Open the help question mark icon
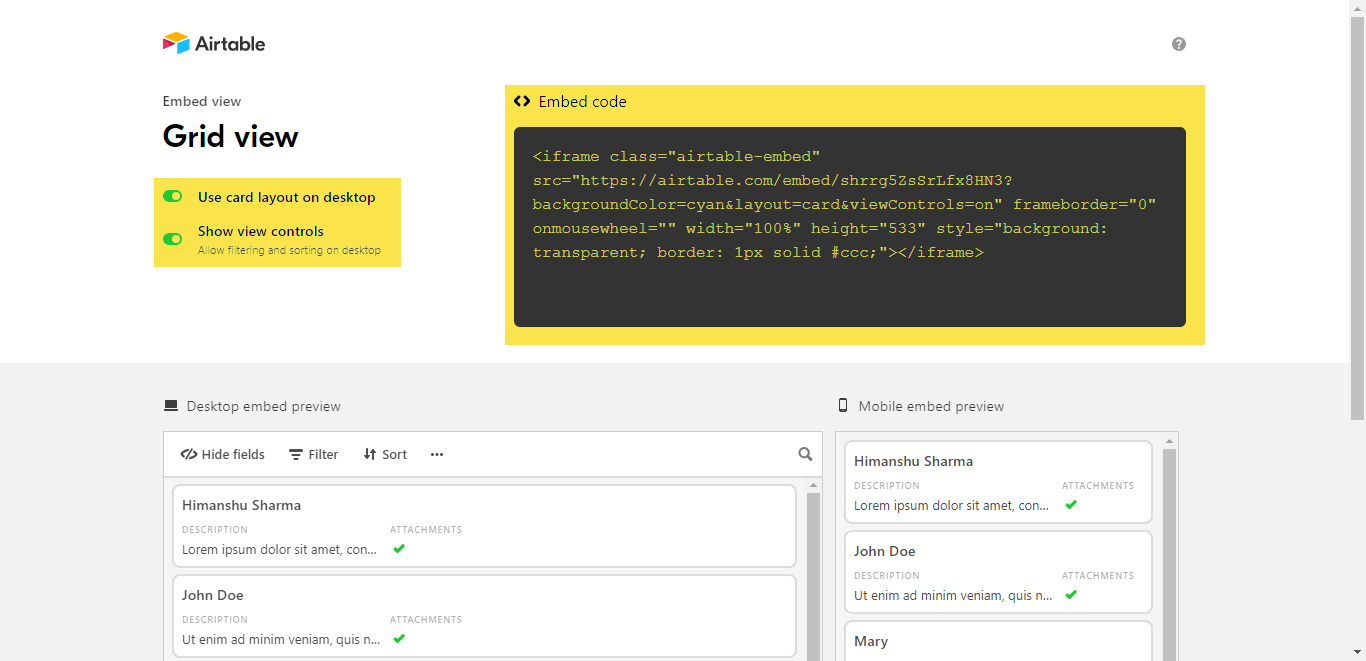 (x=1179, y=44)
